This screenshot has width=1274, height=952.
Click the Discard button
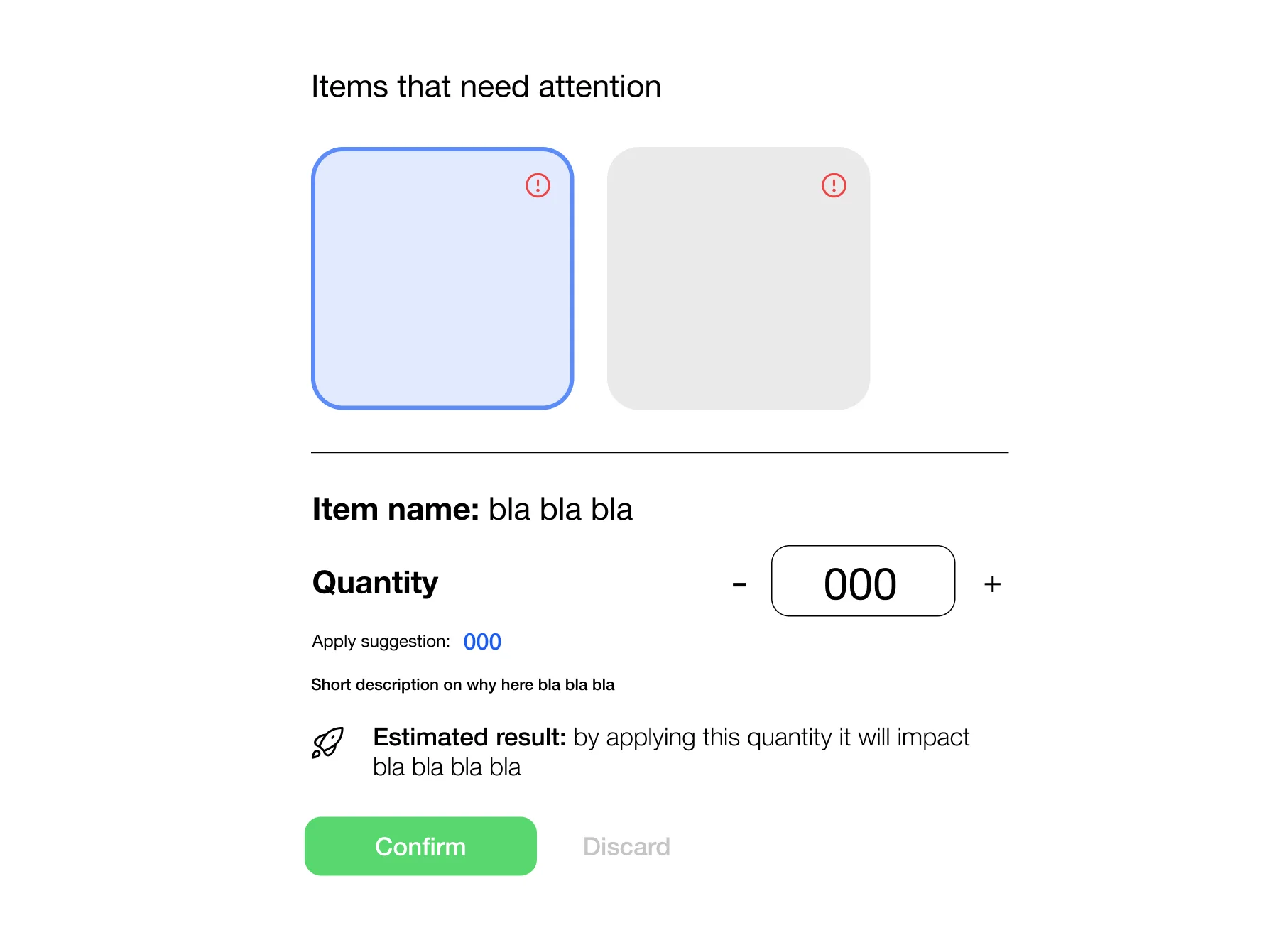[x=626, y=846]
